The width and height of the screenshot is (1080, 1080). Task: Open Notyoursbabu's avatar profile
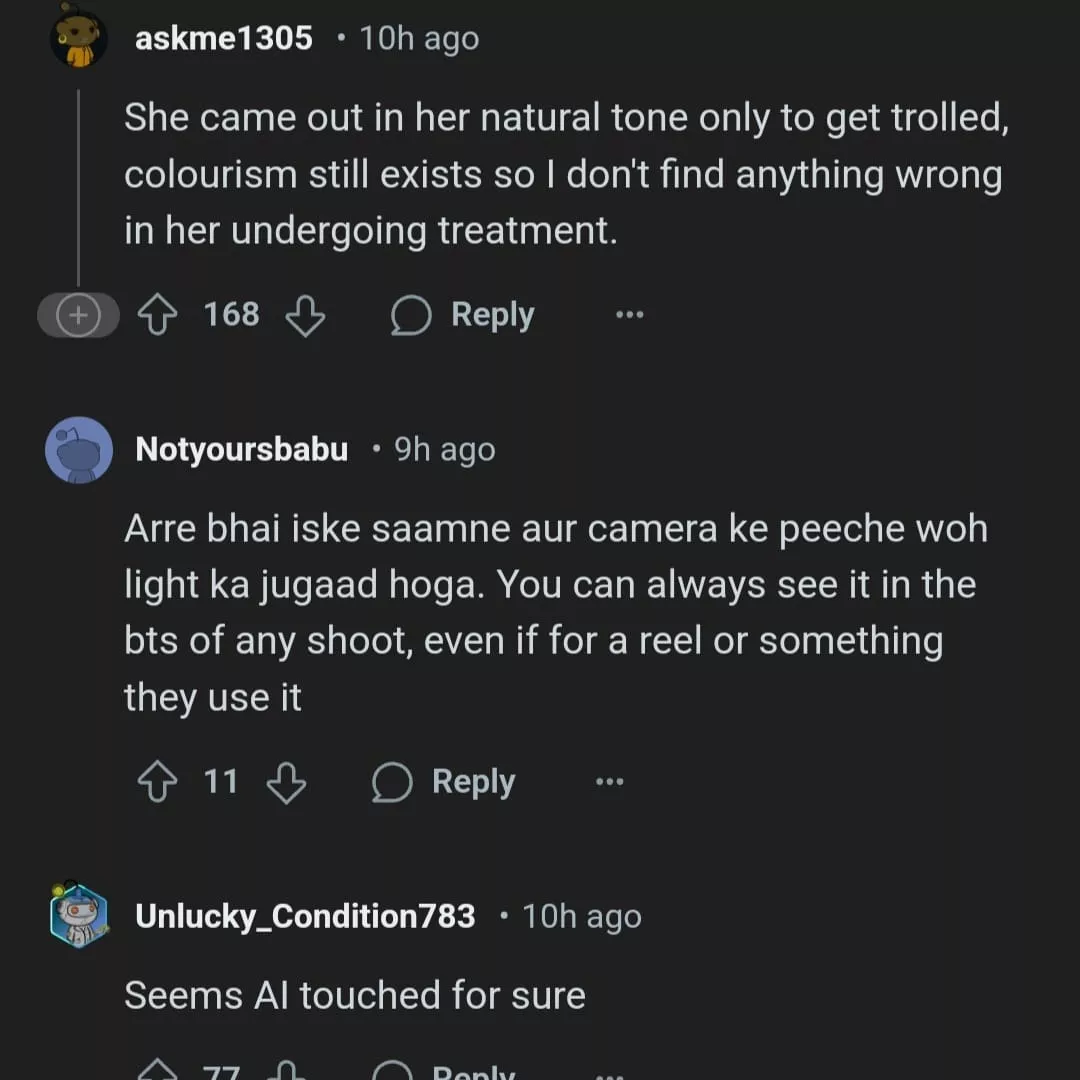79,450
